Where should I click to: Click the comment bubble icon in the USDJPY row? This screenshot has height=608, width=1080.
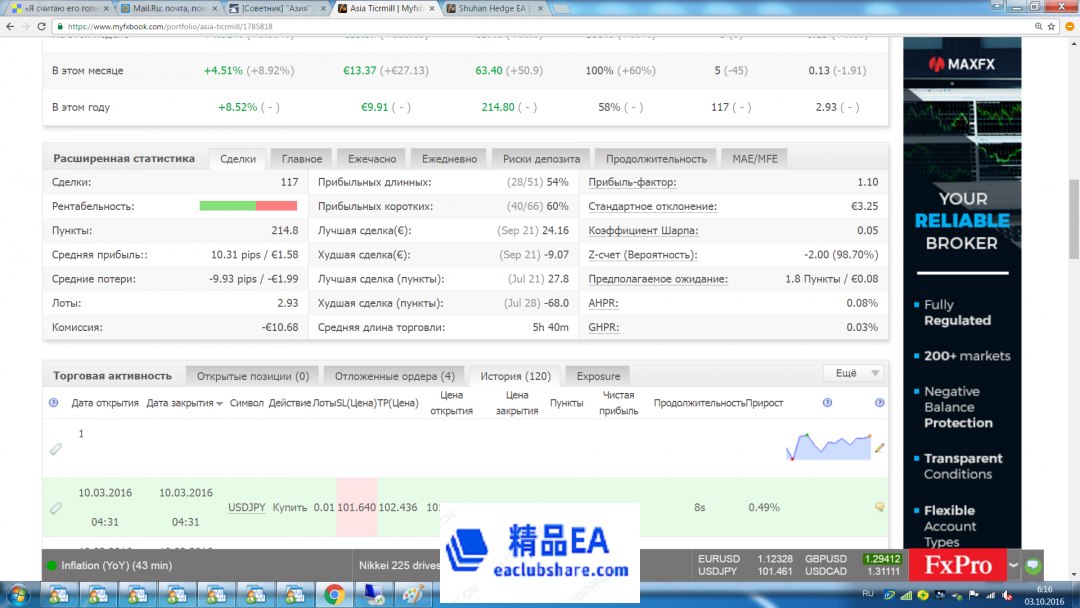pos(879,507)
